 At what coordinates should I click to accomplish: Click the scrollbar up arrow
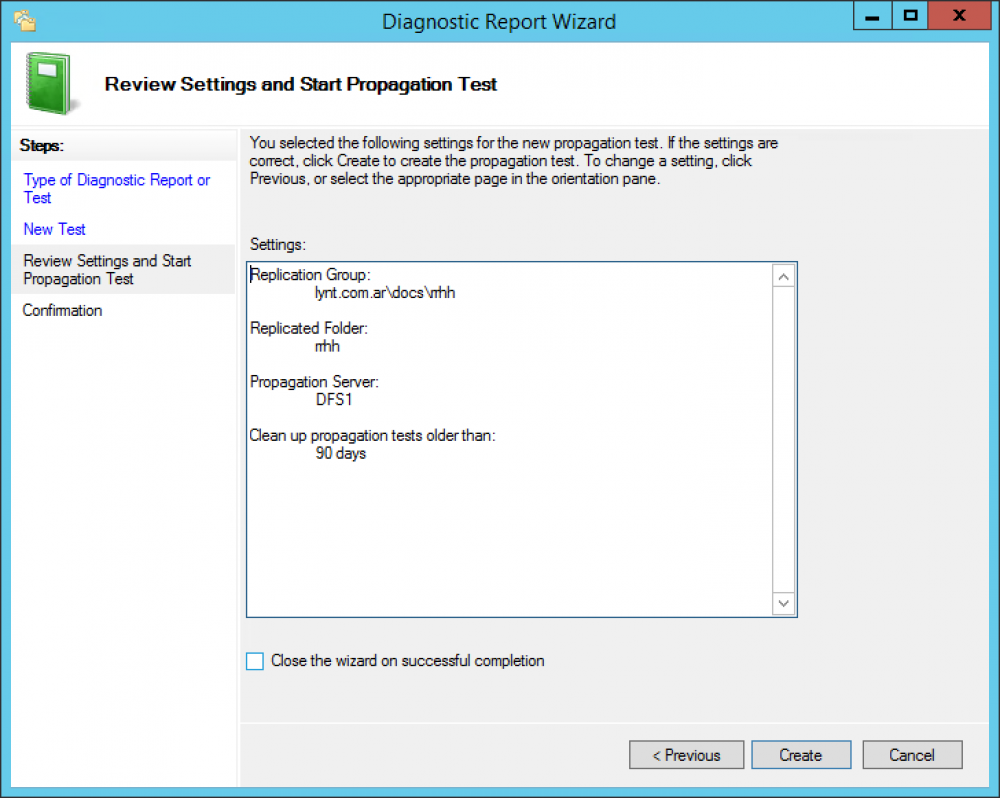[x=783, y=275]
